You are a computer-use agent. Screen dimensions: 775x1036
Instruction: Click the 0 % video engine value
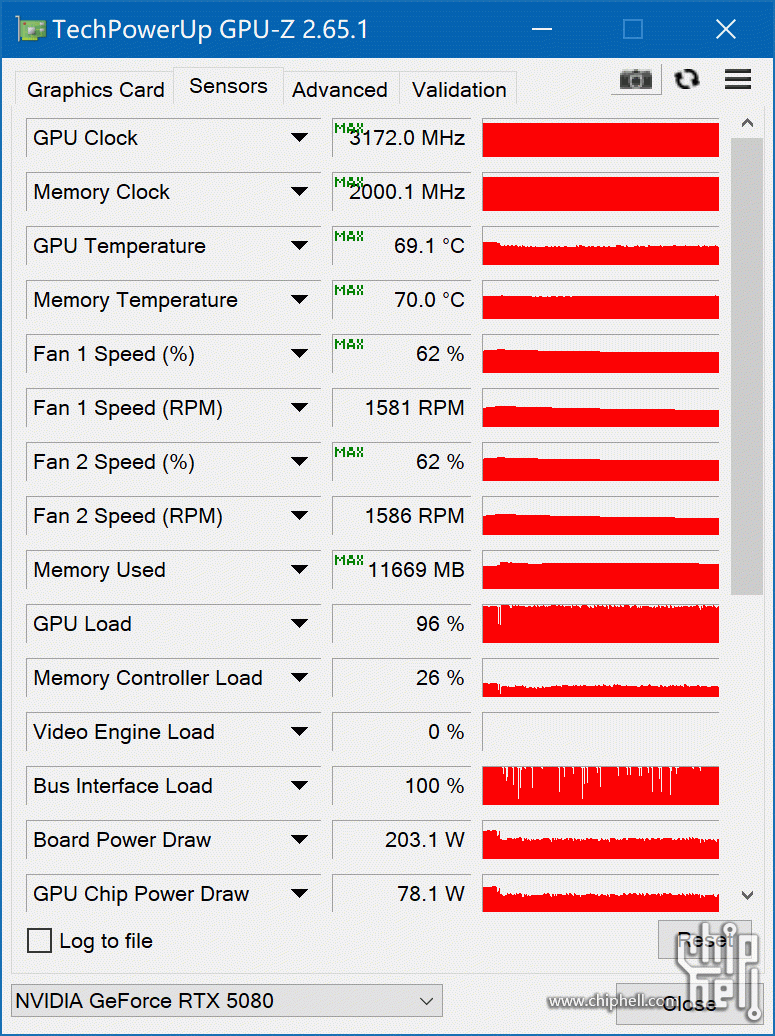point(446,731)
